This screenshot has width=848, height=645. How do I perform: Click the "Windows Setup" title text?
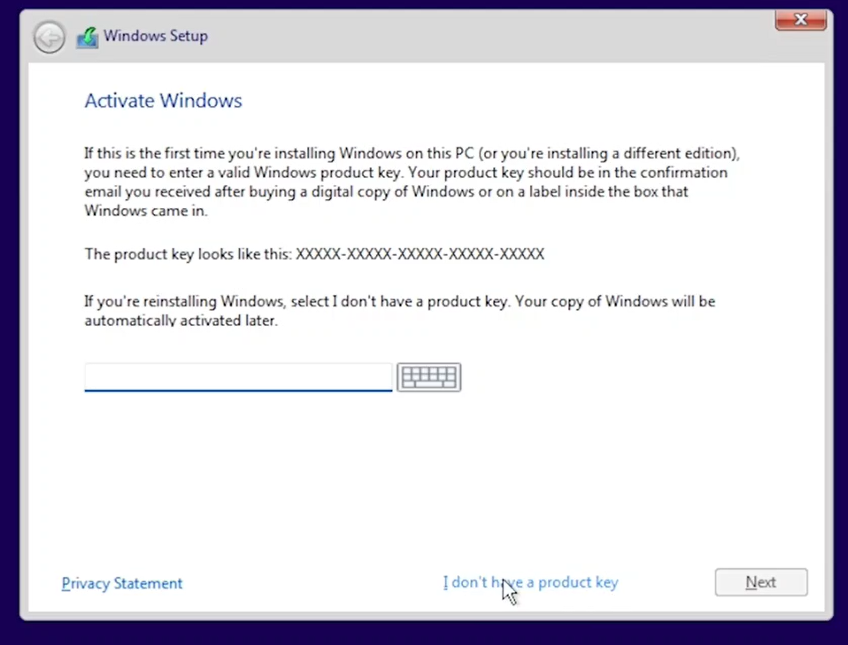coord(155,37)
